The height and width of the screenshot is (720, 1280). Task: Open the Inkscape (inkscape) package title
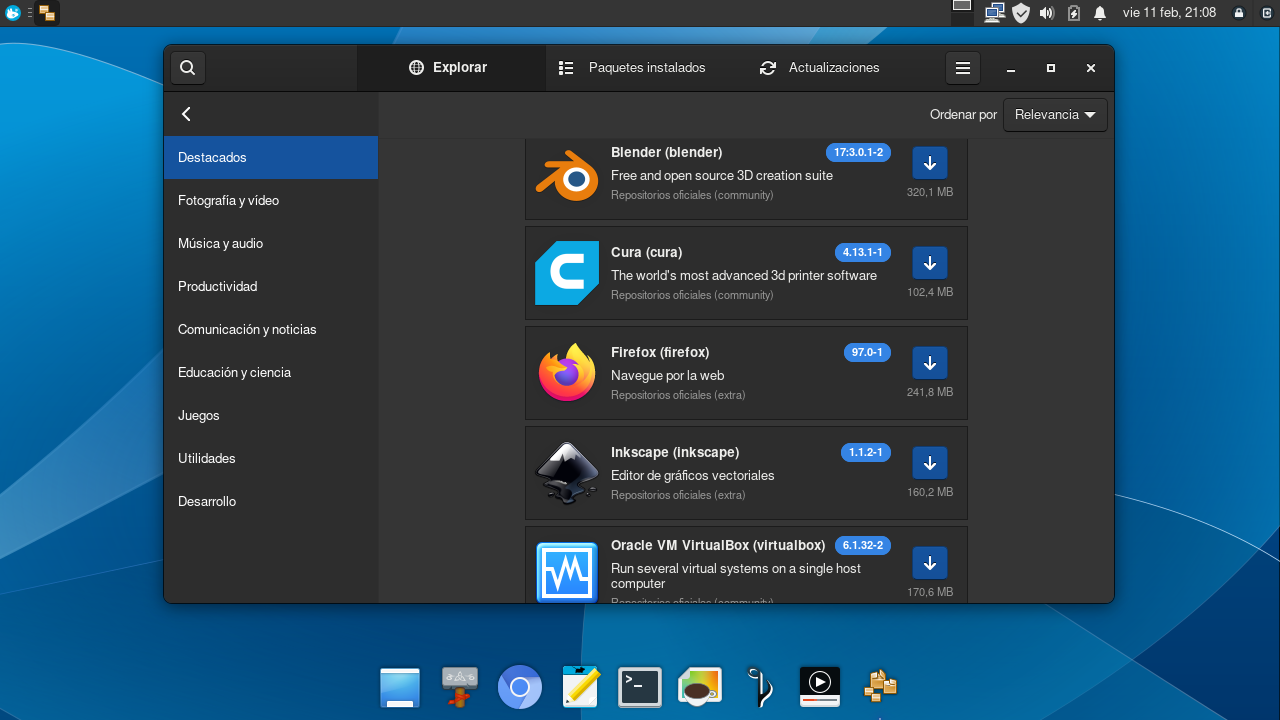(x=675, y=452)
